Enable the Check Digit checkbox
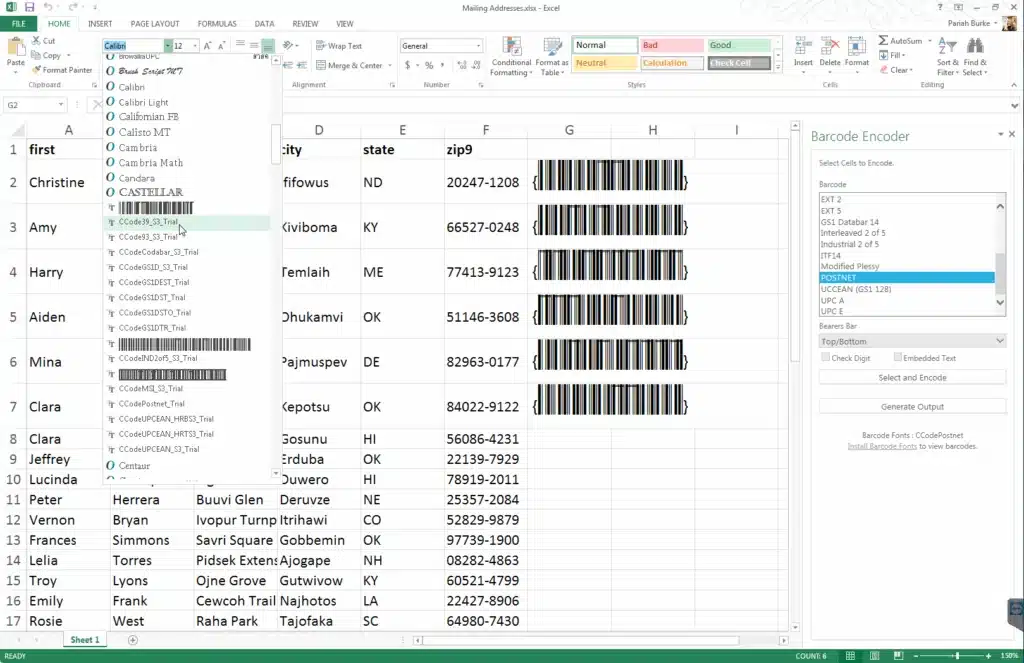The image size is (1024, 663). (825, 358)
